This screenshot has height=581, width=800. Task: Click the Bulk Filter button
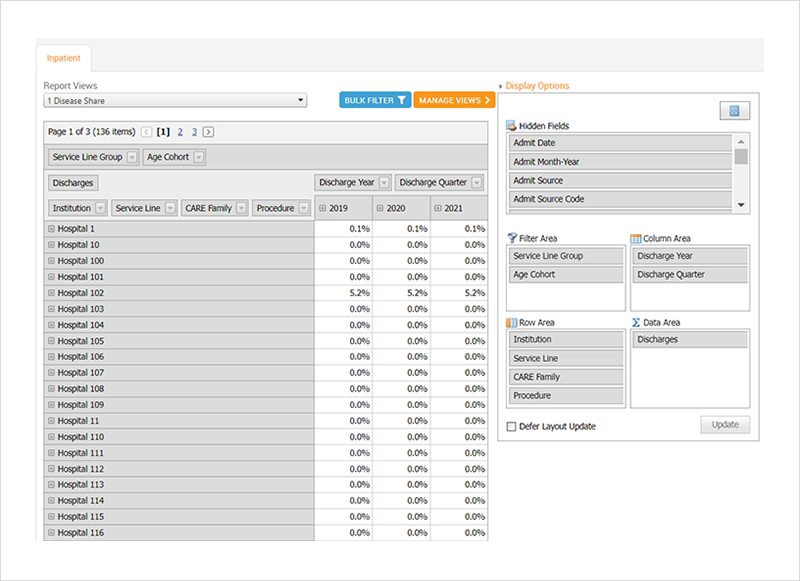click(375, 100)
